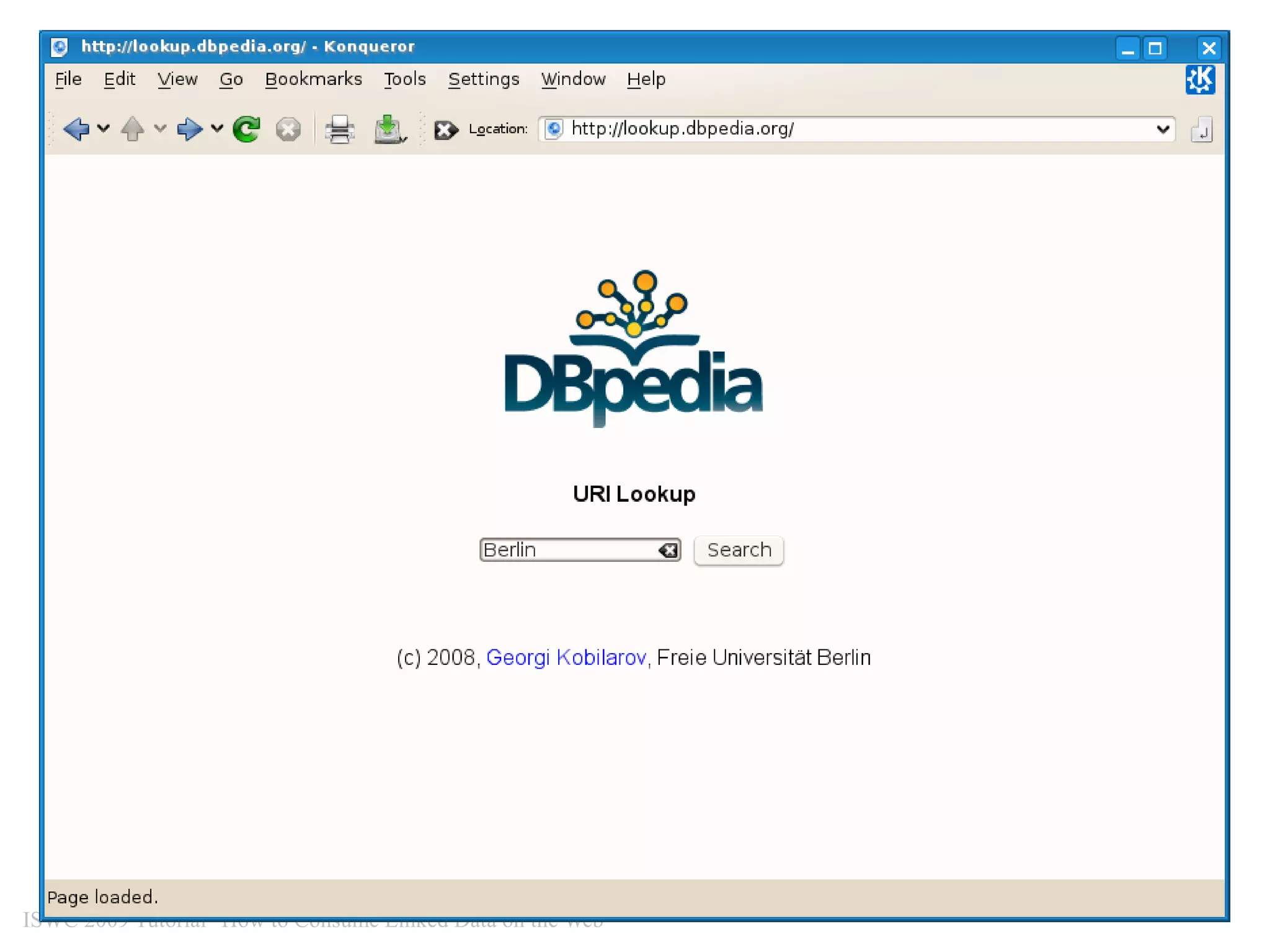Click the download/save icon in toolbar
The image size is (1270, 952).
[389, 129]
